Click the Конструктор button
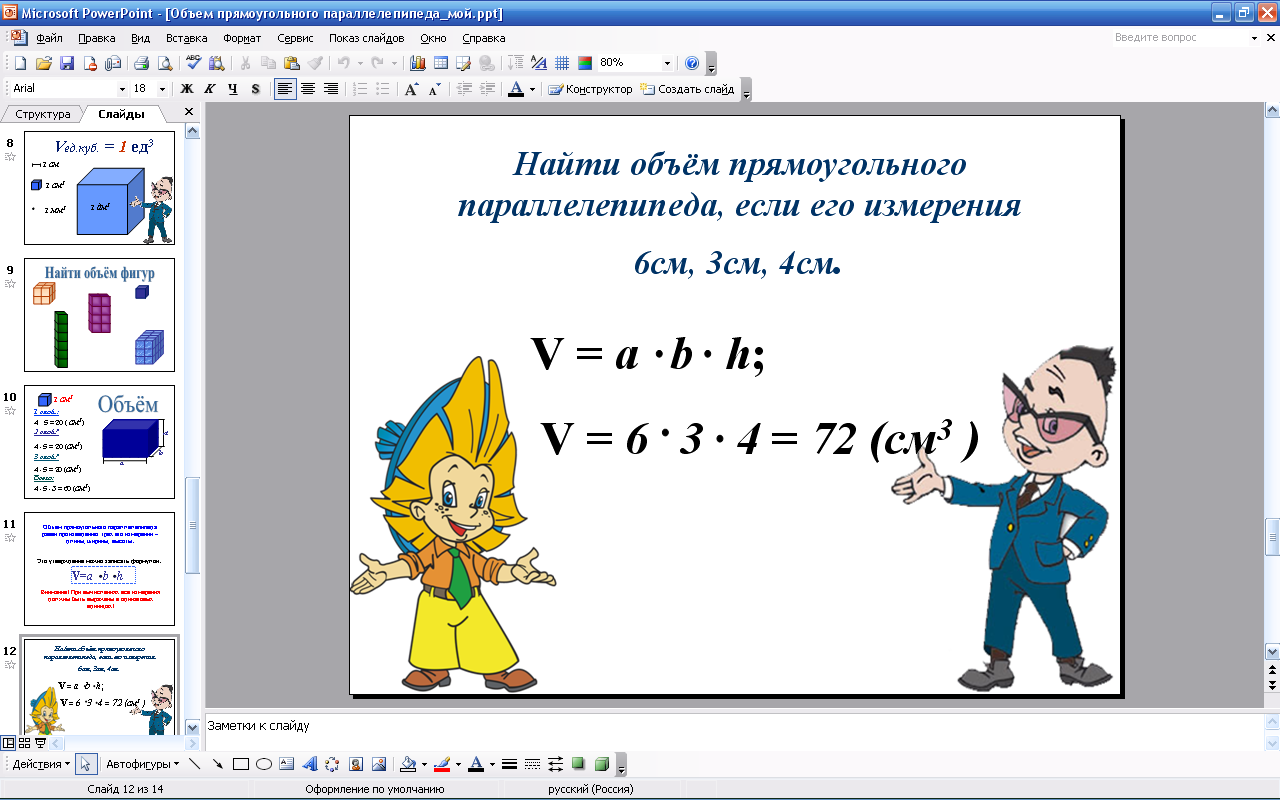This screenshot has height=800, width=1280. tap(591, 89)
